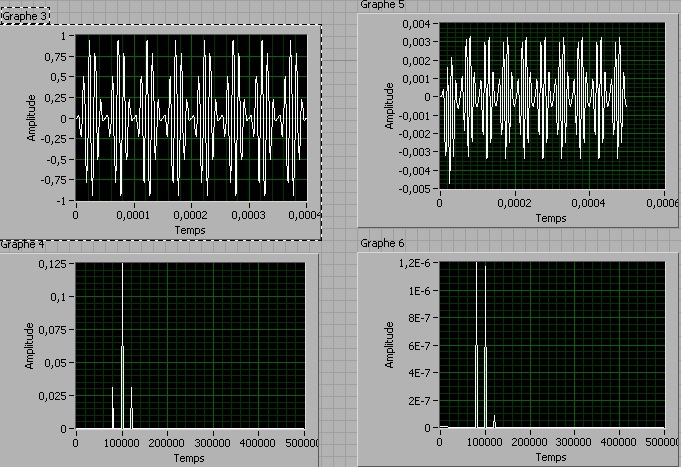
Task: Click the Temps axis label of Graphe 3
Action: coord(190,230)
